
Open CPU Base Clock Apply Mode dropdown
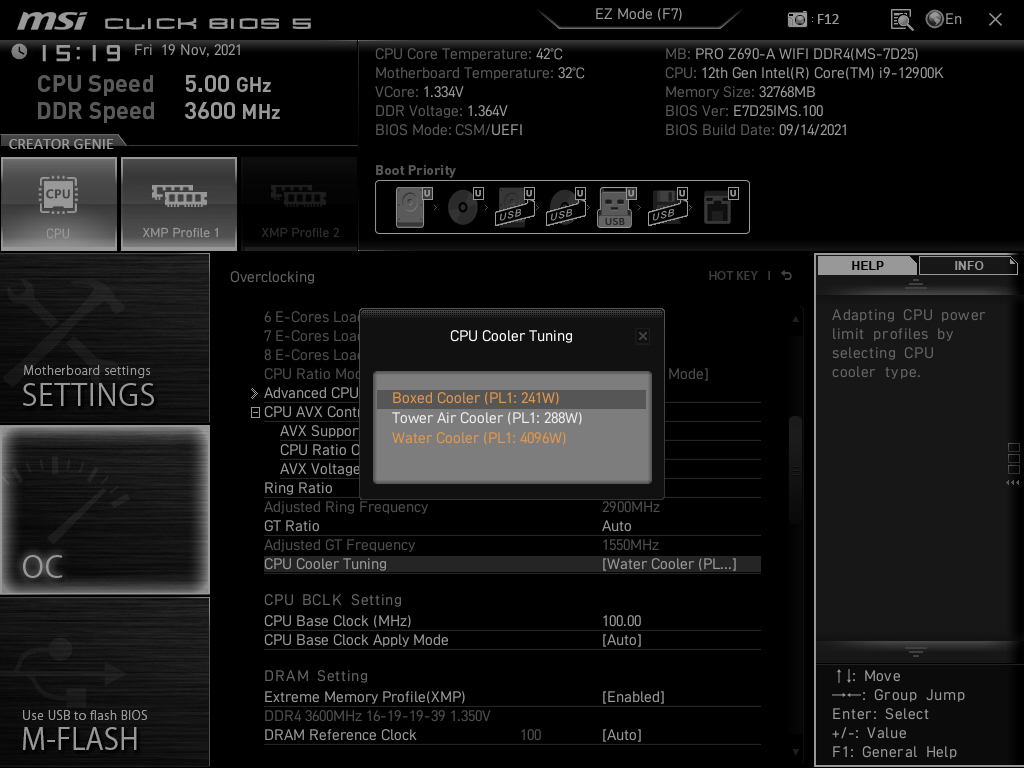coord(622,640)
